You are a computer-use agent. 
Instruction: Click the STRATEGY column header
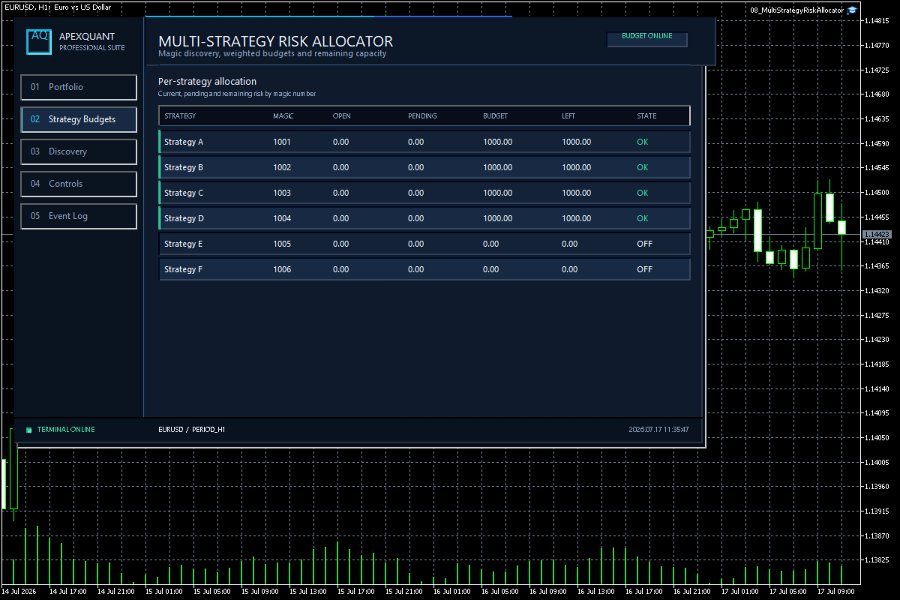[180, 116]
